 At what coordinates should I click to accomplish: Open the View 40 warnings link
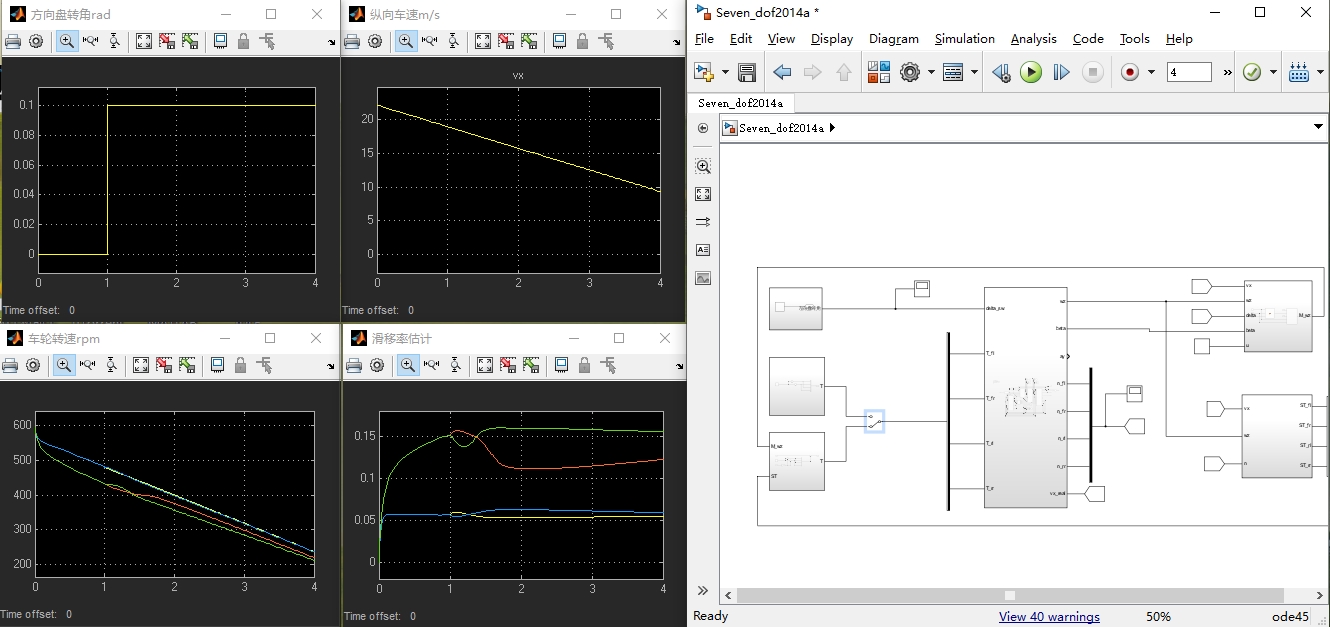point(1049,616)
